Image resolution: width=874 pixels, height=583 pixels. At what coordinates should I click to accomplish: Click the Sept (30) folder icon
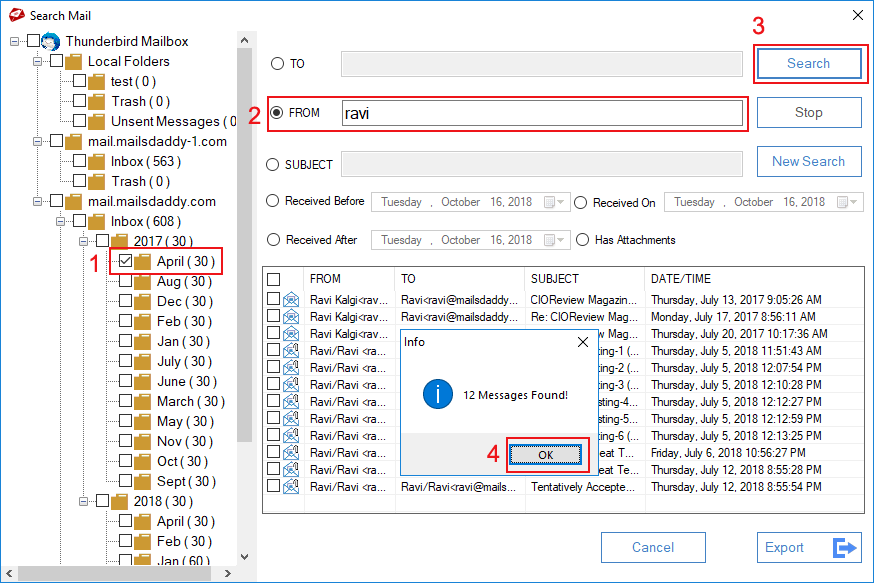[142, 482]
